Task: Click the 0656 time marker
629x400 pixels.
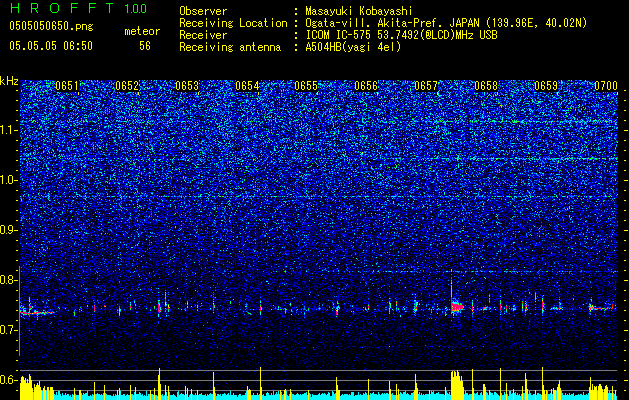Action: (366, 86)
